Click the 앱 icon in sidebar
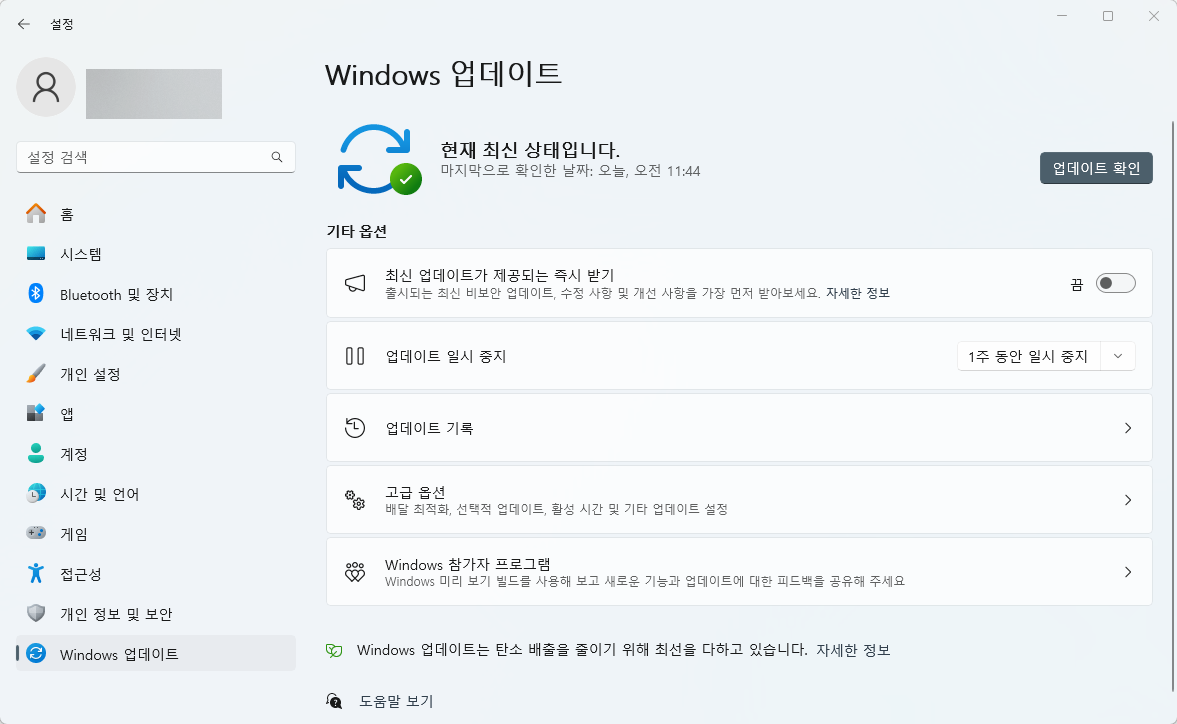 pos(36,413)
